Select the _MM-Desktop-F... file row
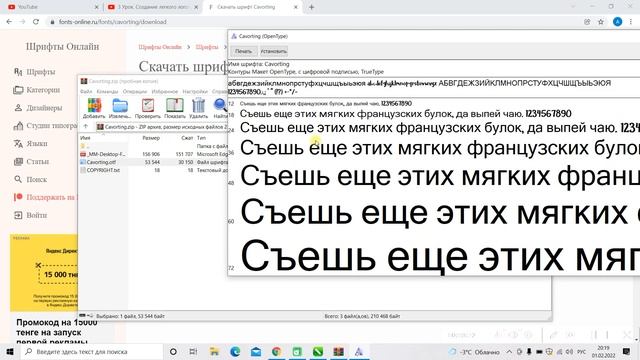The width and height of the screenshot is (640, 360). tap(153, 154)
